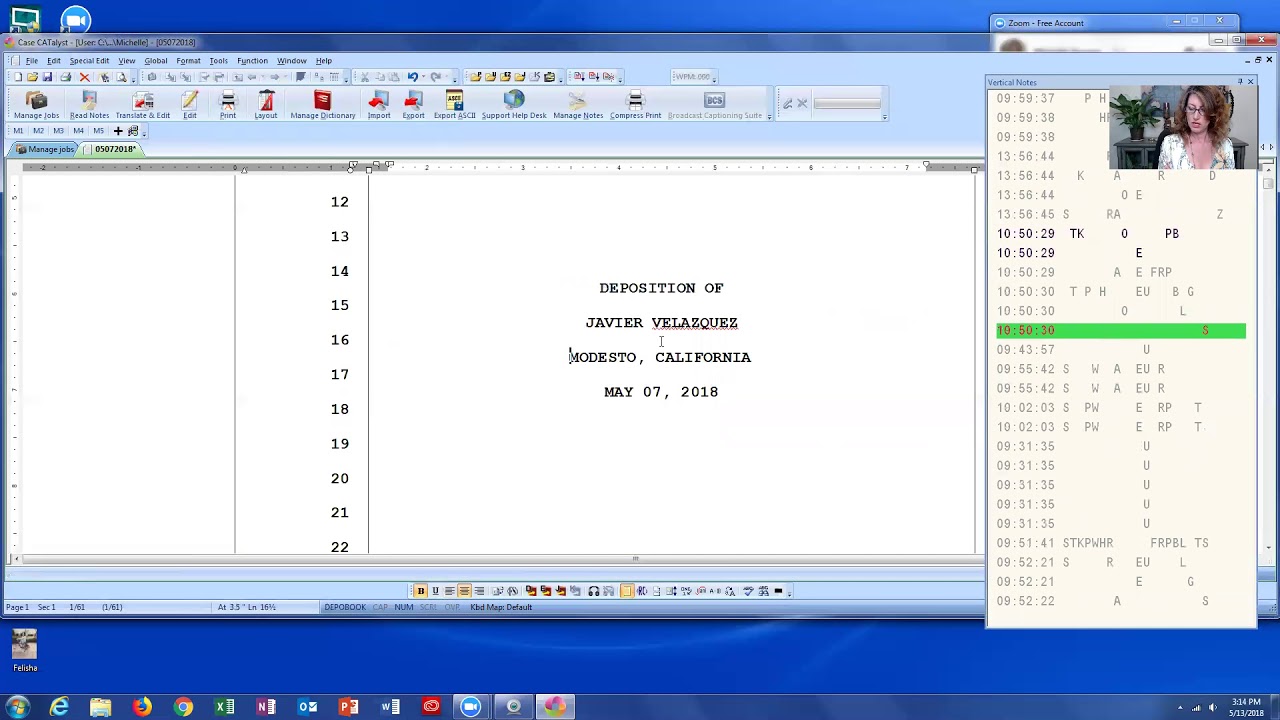The image size is (1280, 720).
Task: Toggle center paragraph alignment
Action: pos(464,590)
